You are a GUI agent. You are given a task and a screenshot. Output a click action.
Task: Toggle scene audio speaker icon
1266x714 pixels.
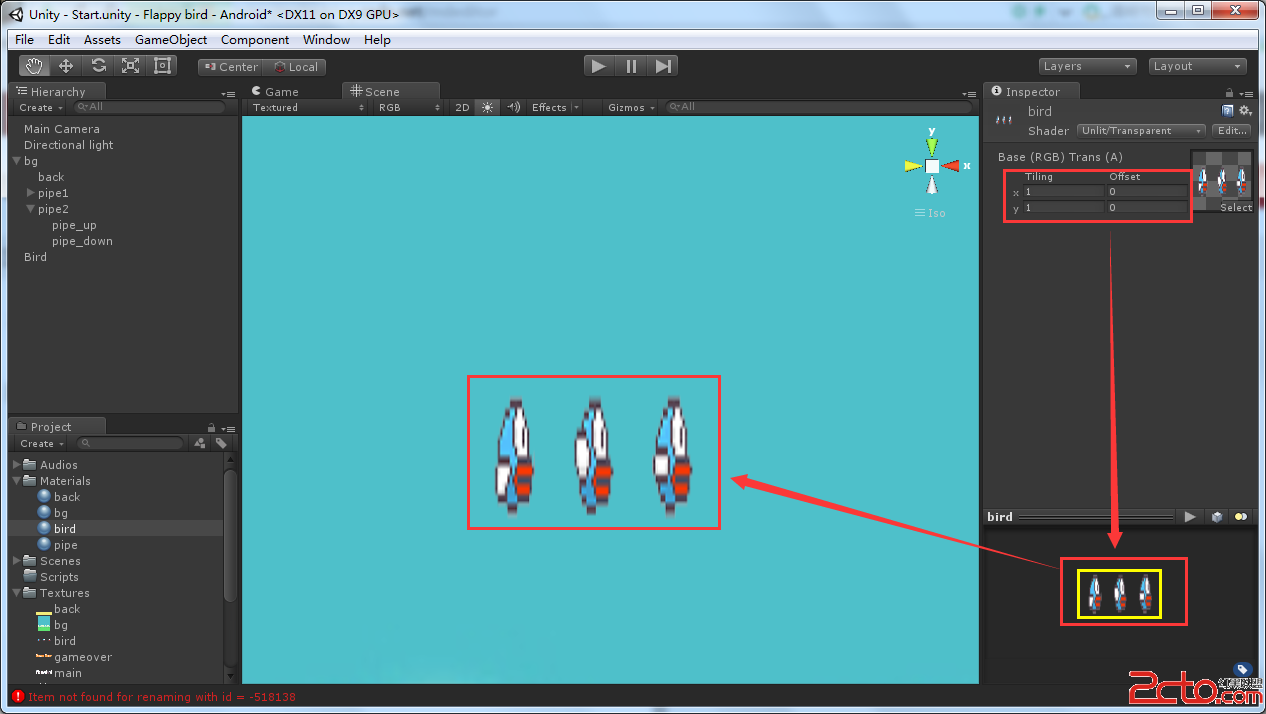click(513, 107)
